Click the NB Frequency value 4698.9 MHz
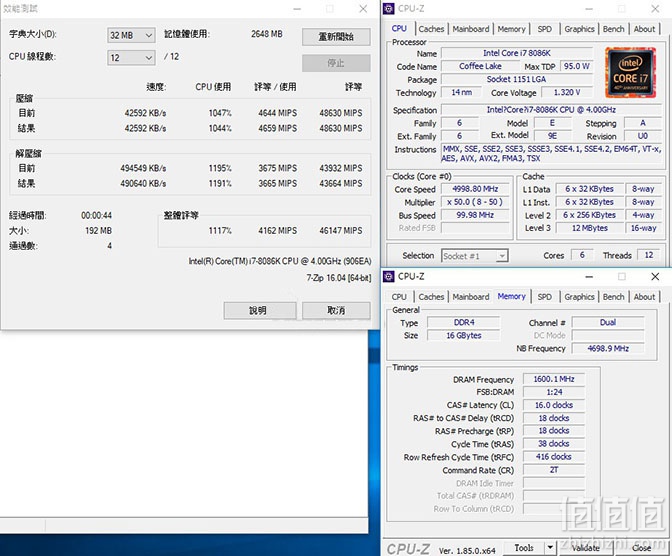672x556 pixels. coord(608,349)
